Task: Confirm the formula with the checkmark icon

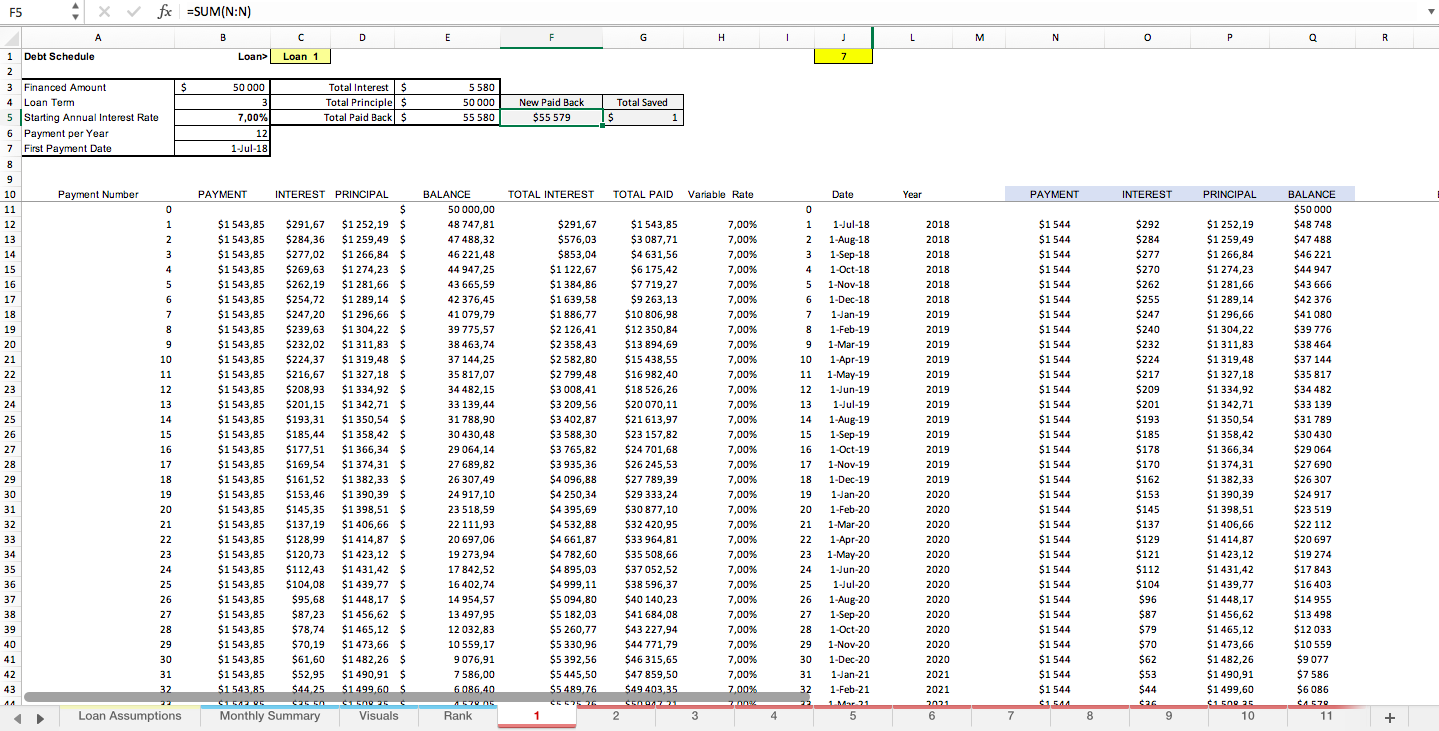Action: (x=133, y=12)
